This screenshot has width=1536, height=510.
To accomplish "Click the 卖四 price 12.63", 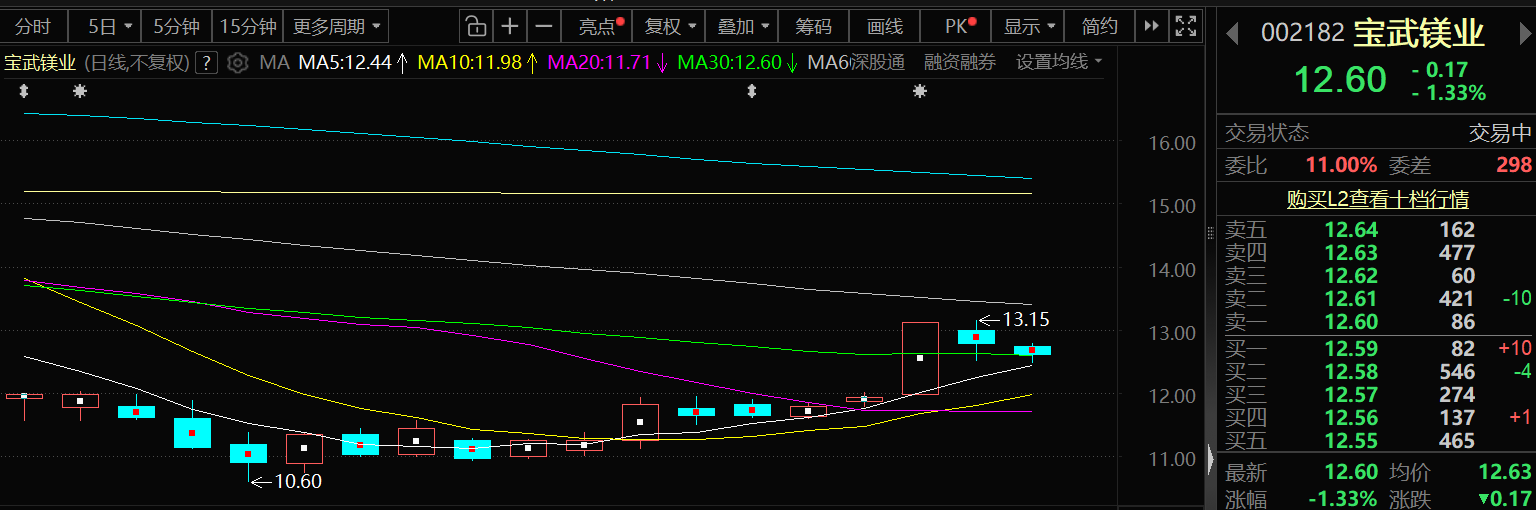I will pos(1351,253).
